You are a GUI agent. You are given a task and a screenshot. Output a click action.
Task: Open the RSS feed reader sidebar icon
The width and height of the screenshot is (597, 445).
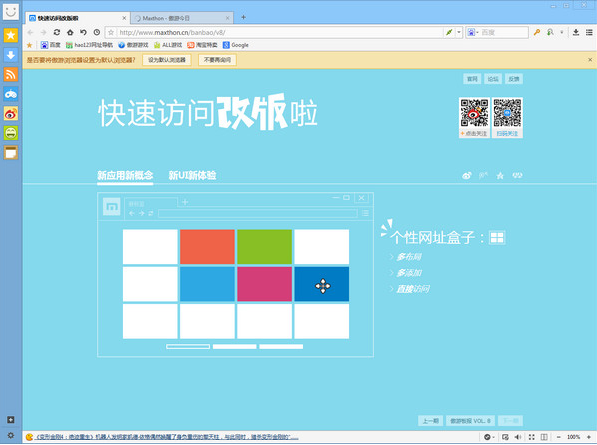tap(11, 74)
